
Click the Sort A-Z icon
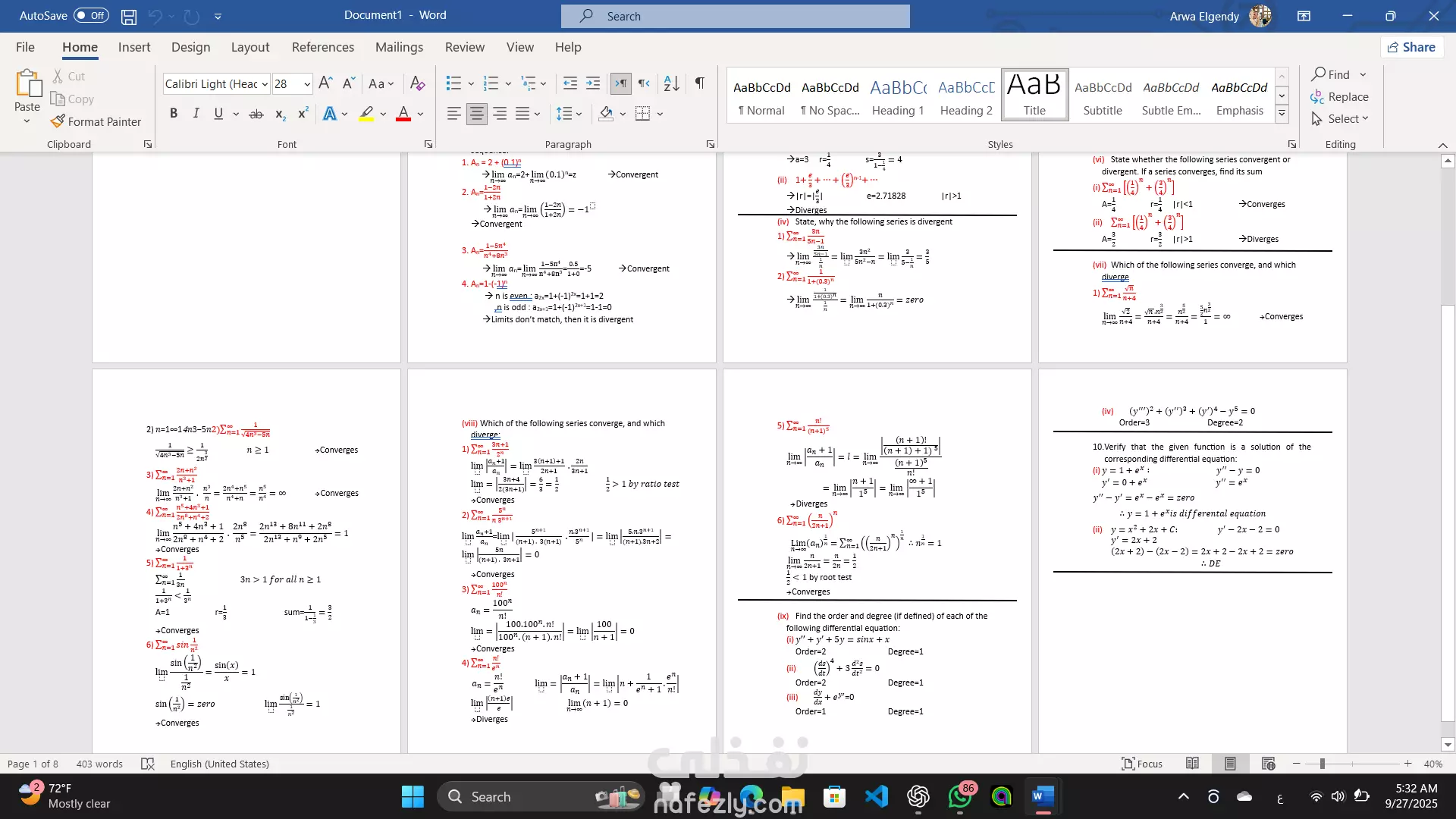671,83
